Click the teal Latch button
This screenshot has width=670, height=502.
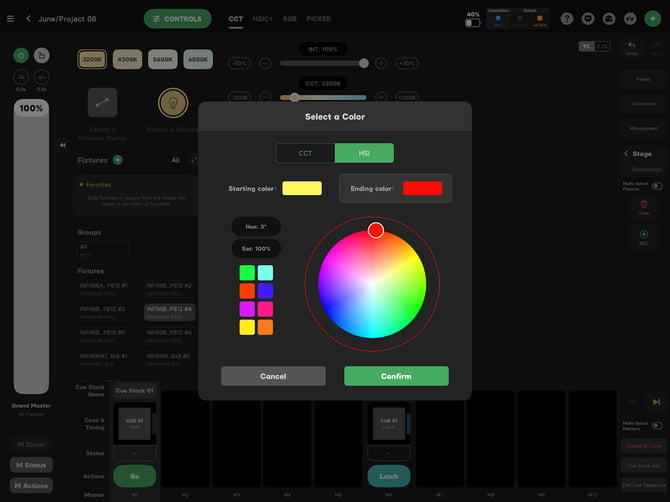tap(389, 476)
